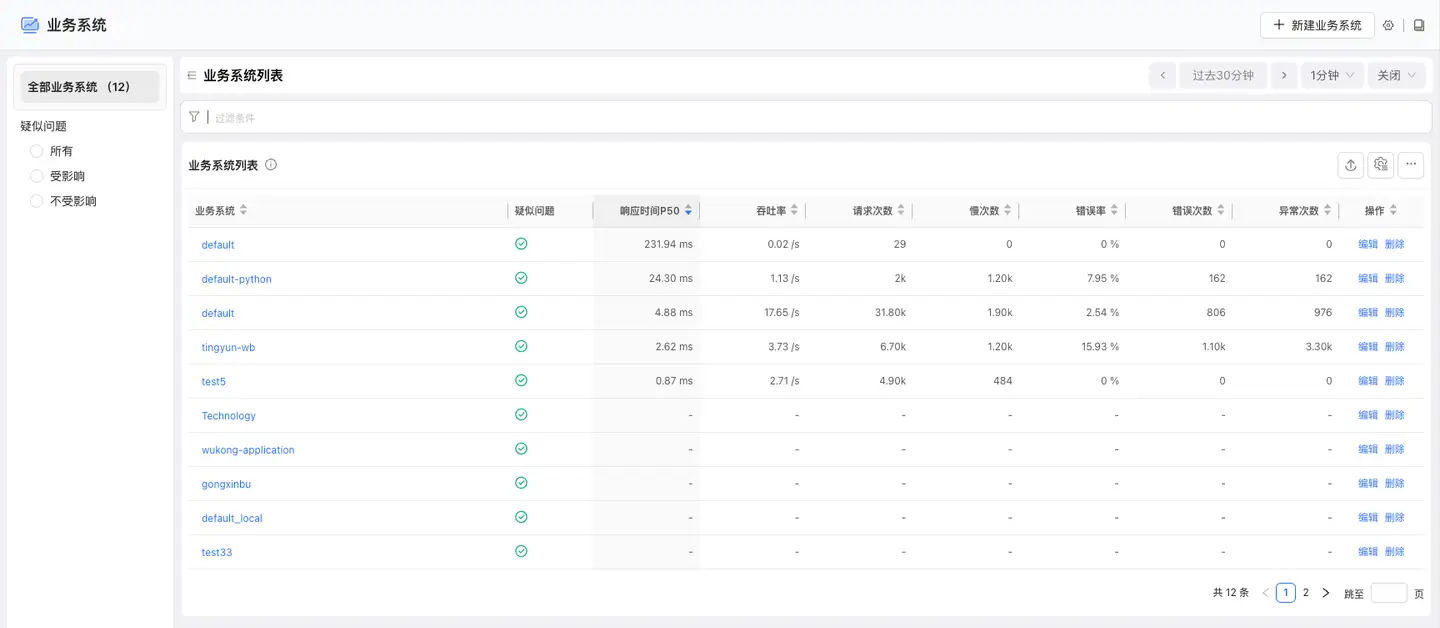
Task: Open the 关闭 auto-refresh dropdown
Action: (1396, 76)
